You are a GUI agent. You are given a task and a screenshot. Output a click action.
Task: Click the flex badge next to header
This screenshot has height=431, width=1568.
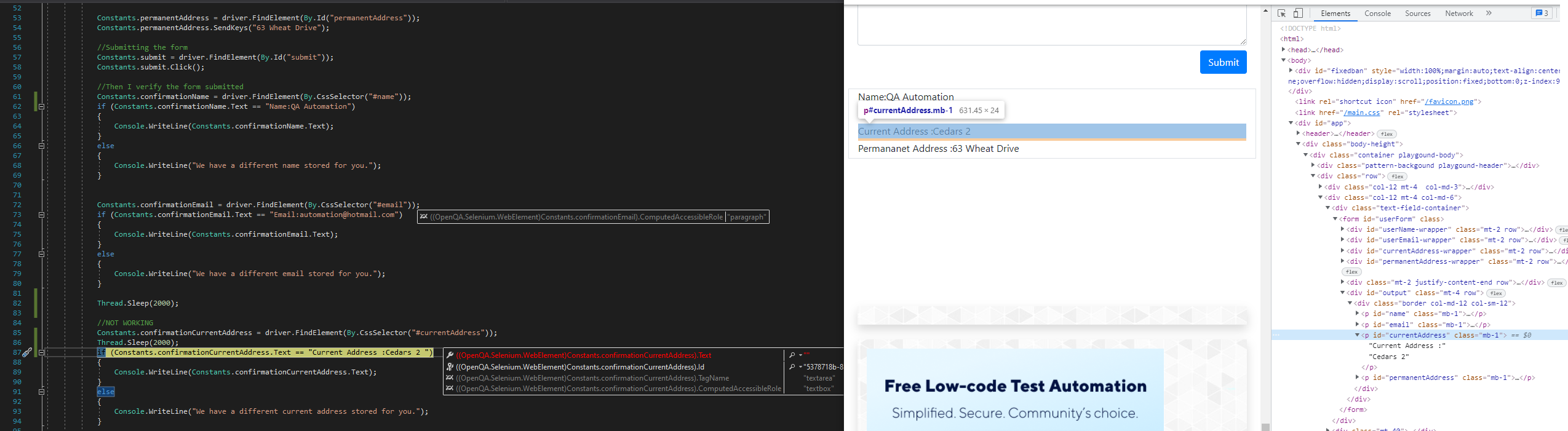[1387, 134]
